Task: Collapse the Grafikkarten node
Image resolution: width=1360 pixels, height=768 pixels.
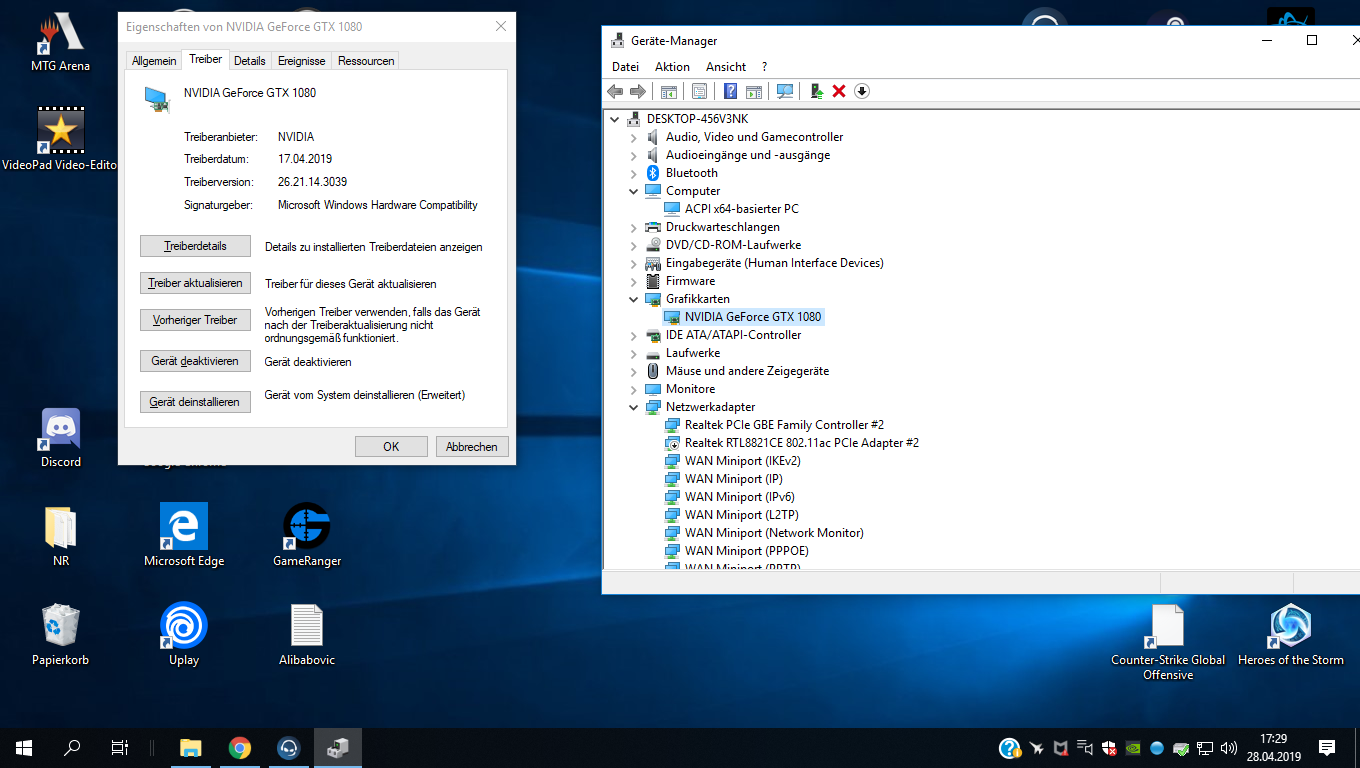Action: (x=633, y=299)
